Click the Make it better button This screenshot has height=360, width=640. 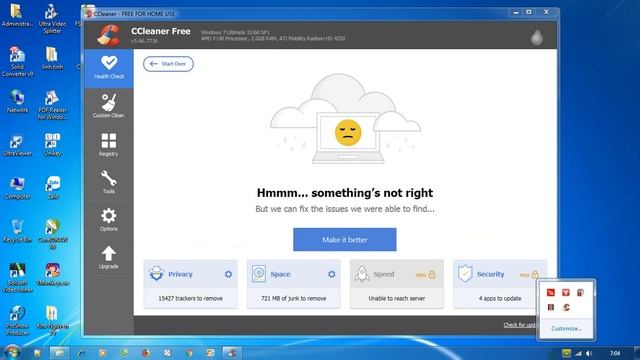click(344, 240)
